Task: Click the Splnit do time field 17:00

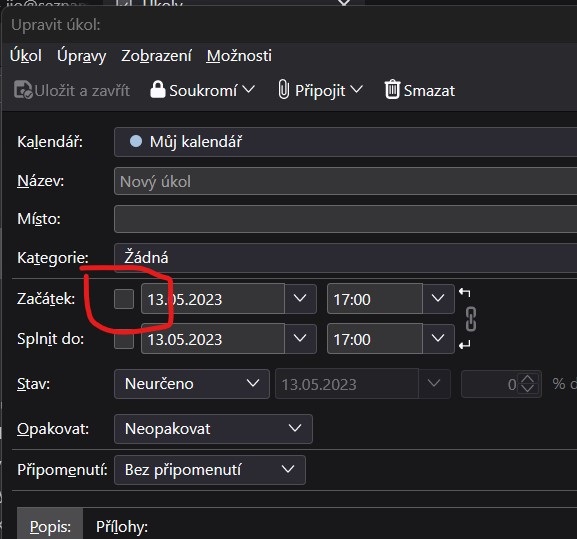Action: 375,339
